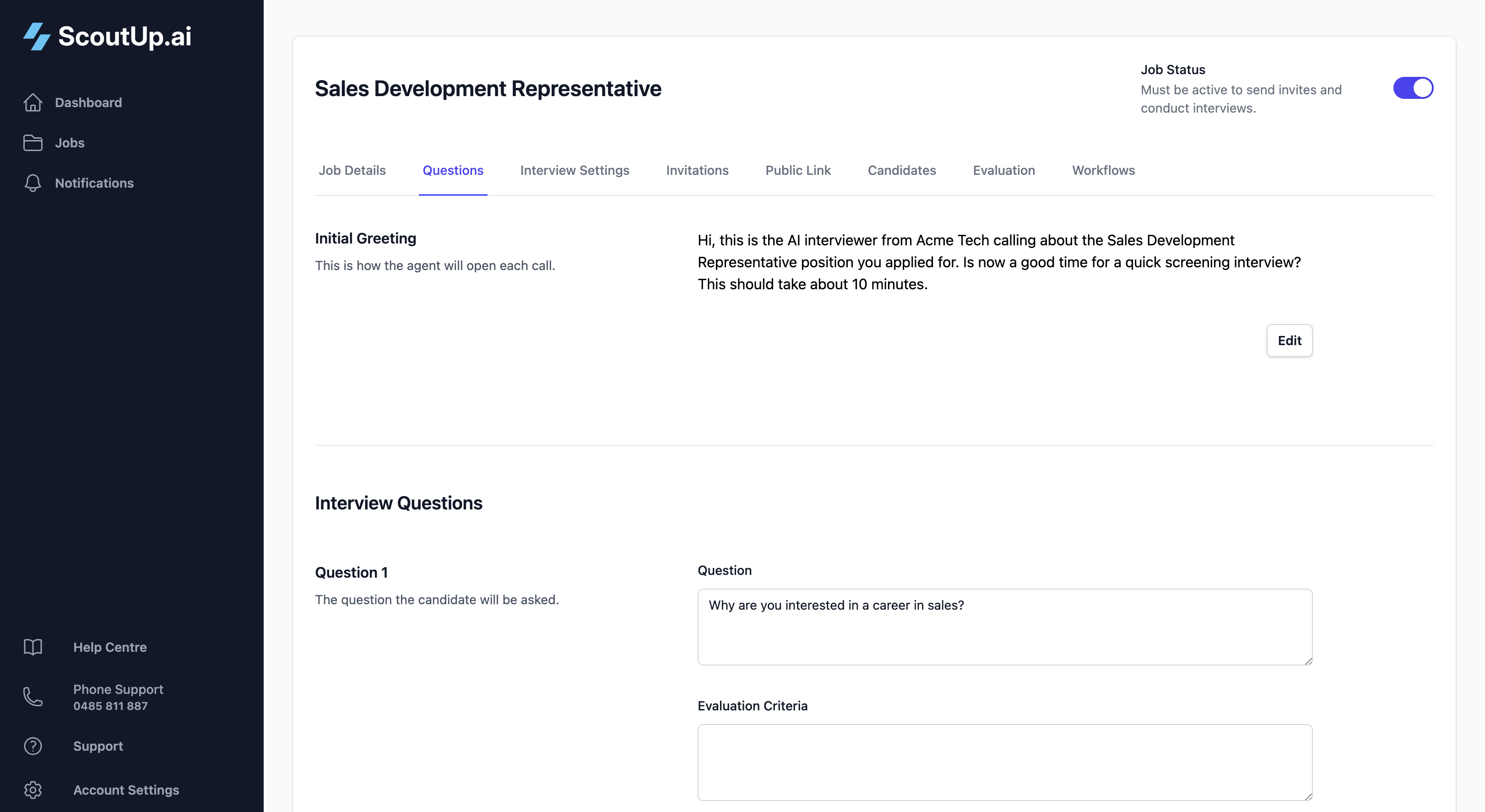Screen dimensions: 1485x812
Task: Click the Jobs folder icon
Action: [x=33, y=143]
